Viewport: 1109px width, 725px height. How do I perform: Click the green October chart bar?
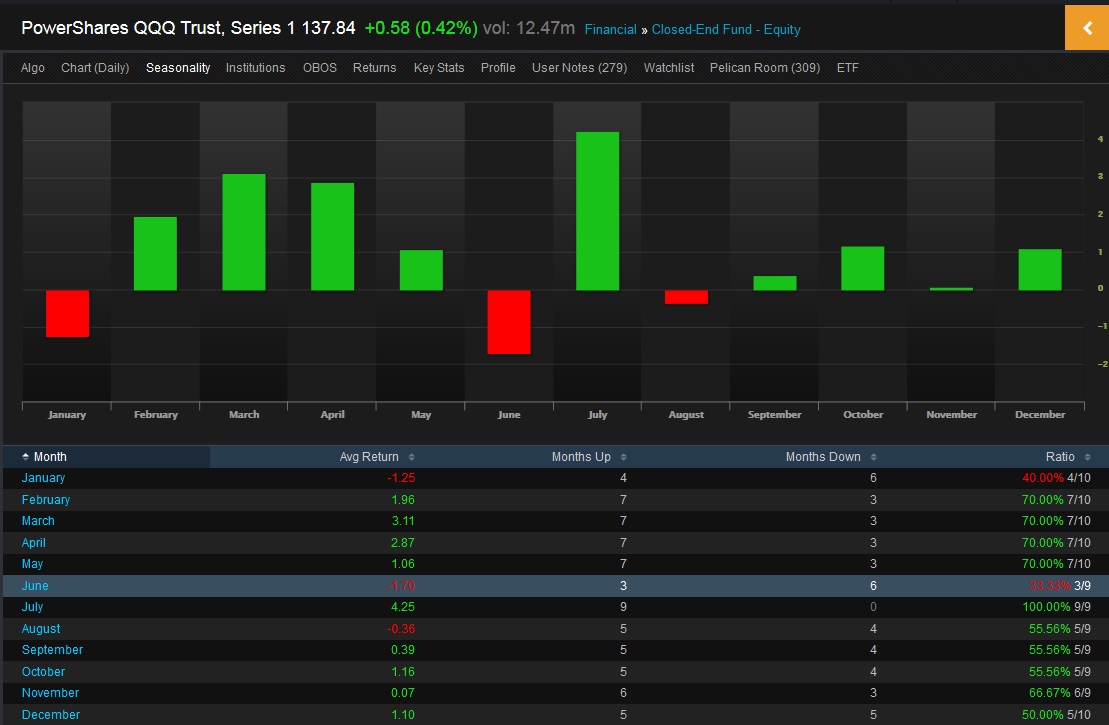click(863, 268)
